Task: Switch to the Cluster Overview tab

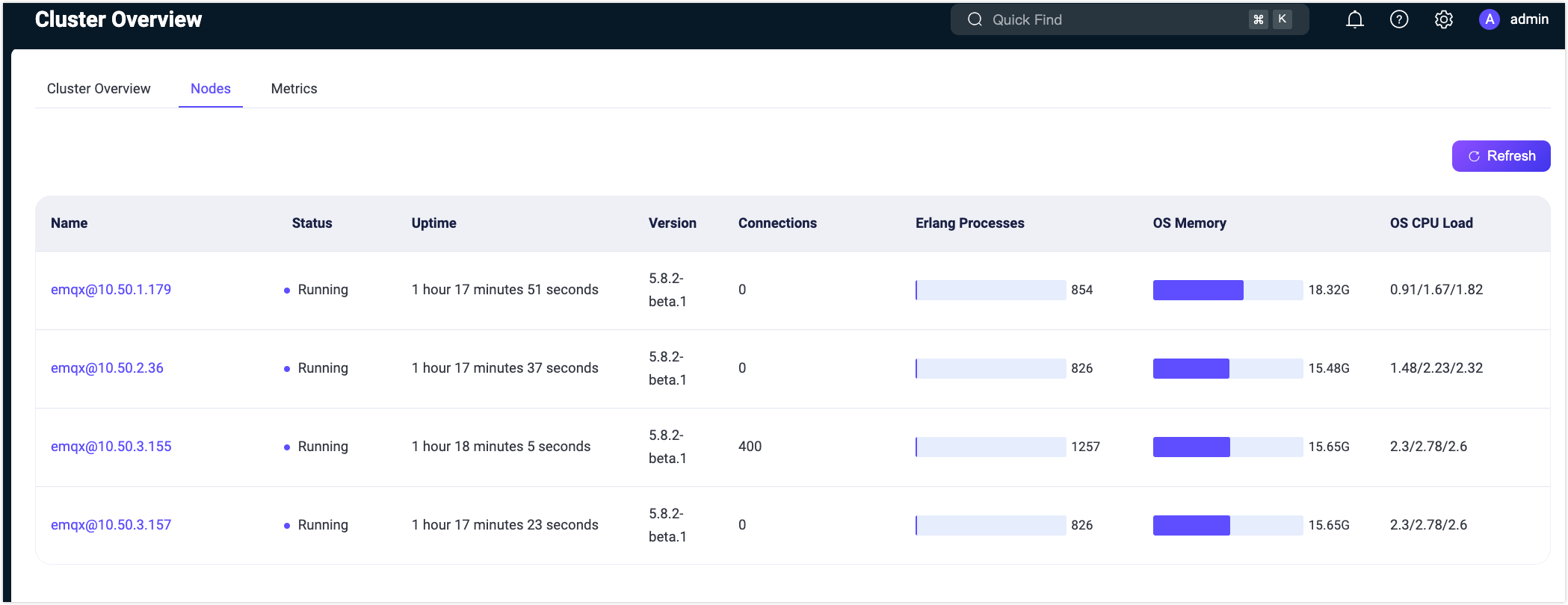Action: pos(99,89)
